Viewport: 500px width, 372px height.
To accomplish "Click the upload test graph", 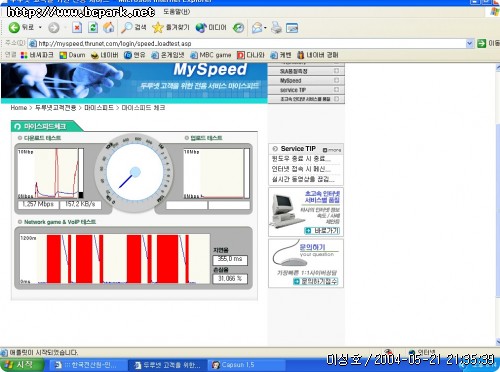I will point(216,174).
